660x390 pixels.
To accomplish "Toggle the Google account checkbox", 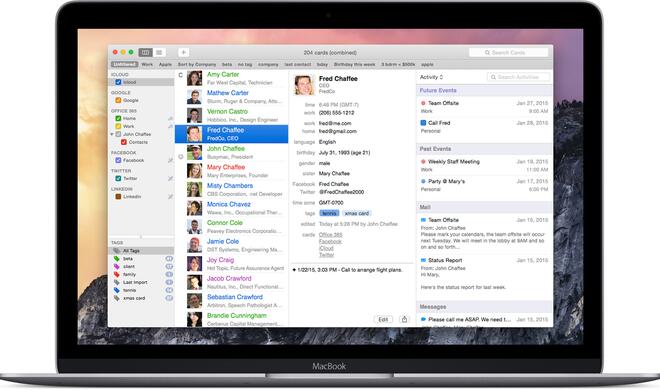I will point(118,100).
